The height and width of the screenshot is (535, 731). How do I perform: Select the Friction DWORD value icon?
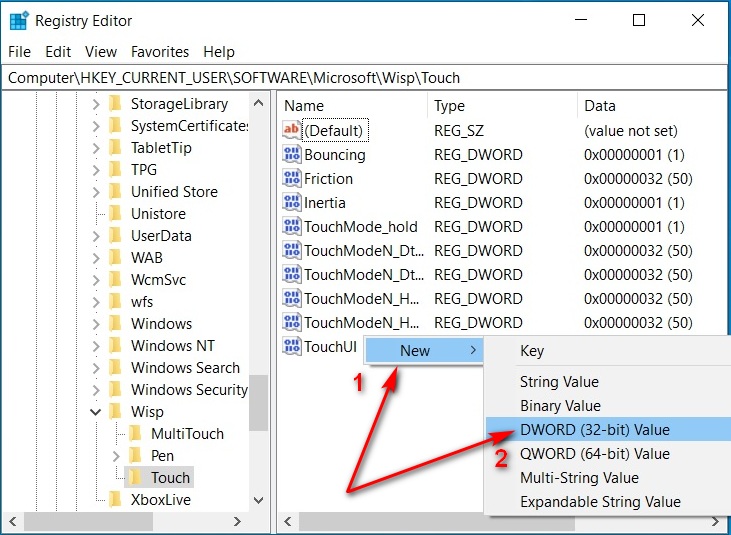click(292, 178)
